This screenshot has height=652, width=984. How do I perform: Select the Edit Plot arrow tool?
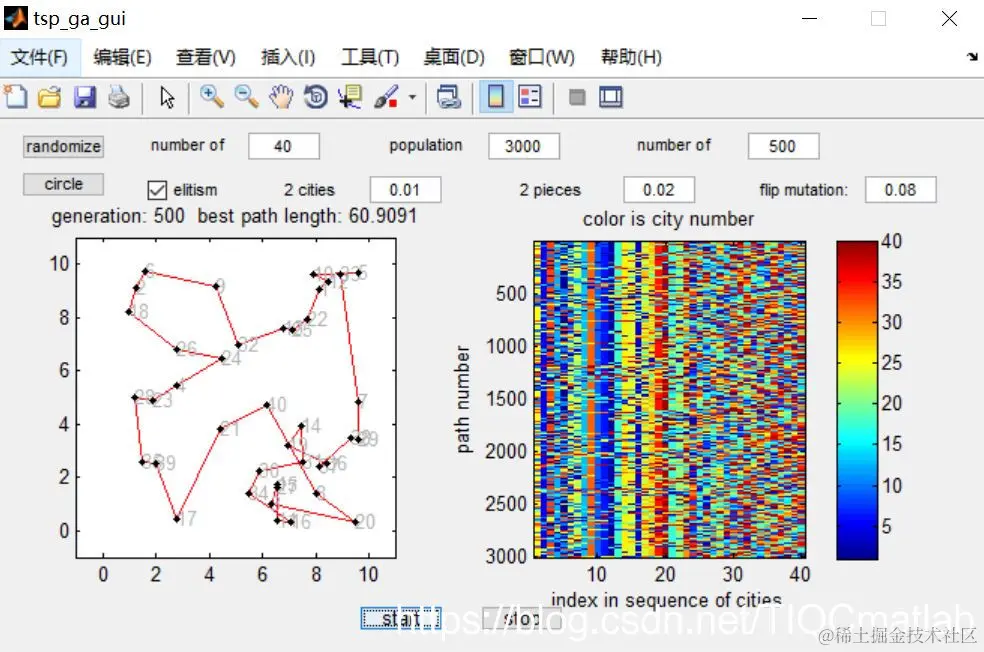pos(167,97)
